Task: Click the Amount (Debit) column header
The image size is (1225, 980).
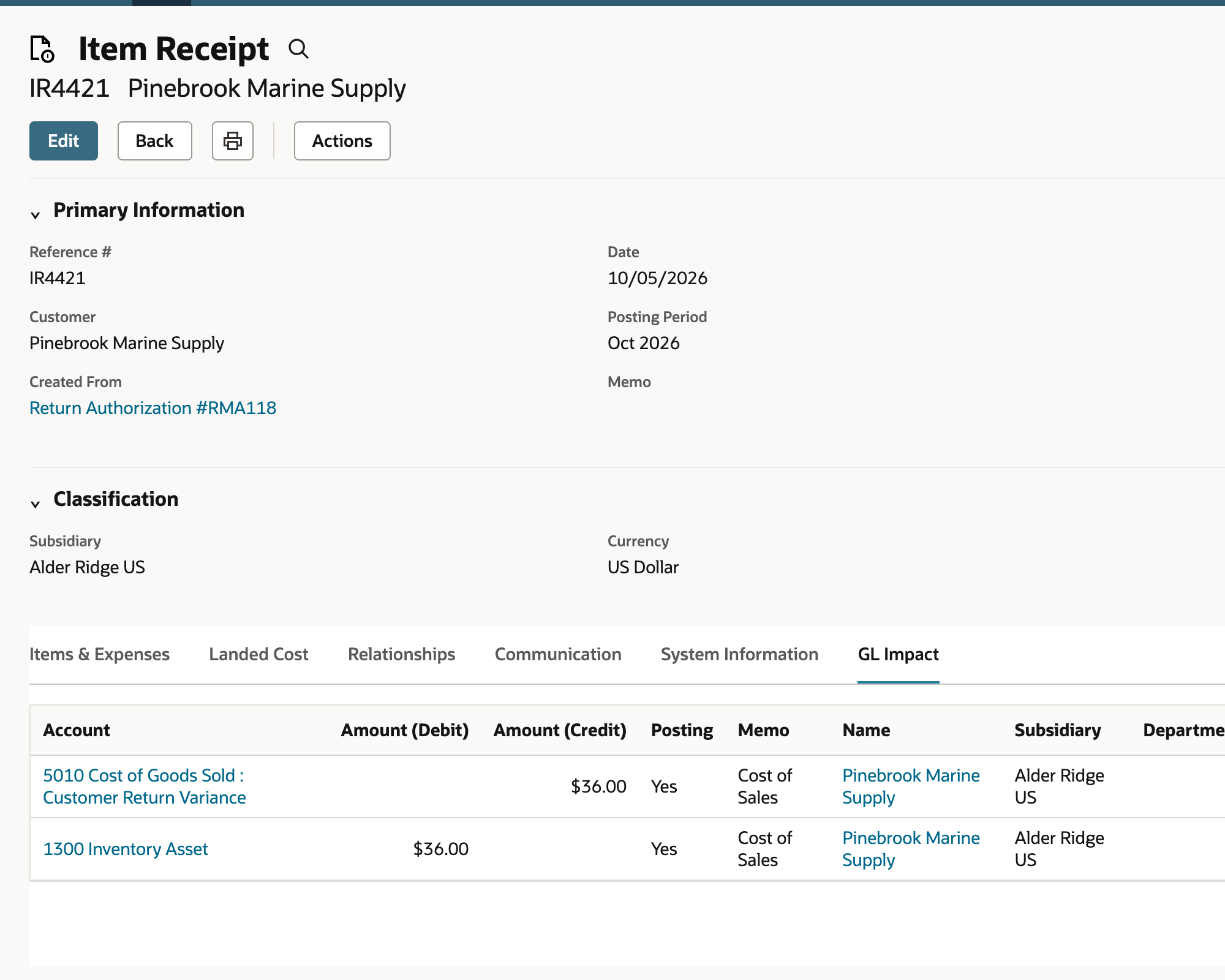Action: tap(405, 730)
